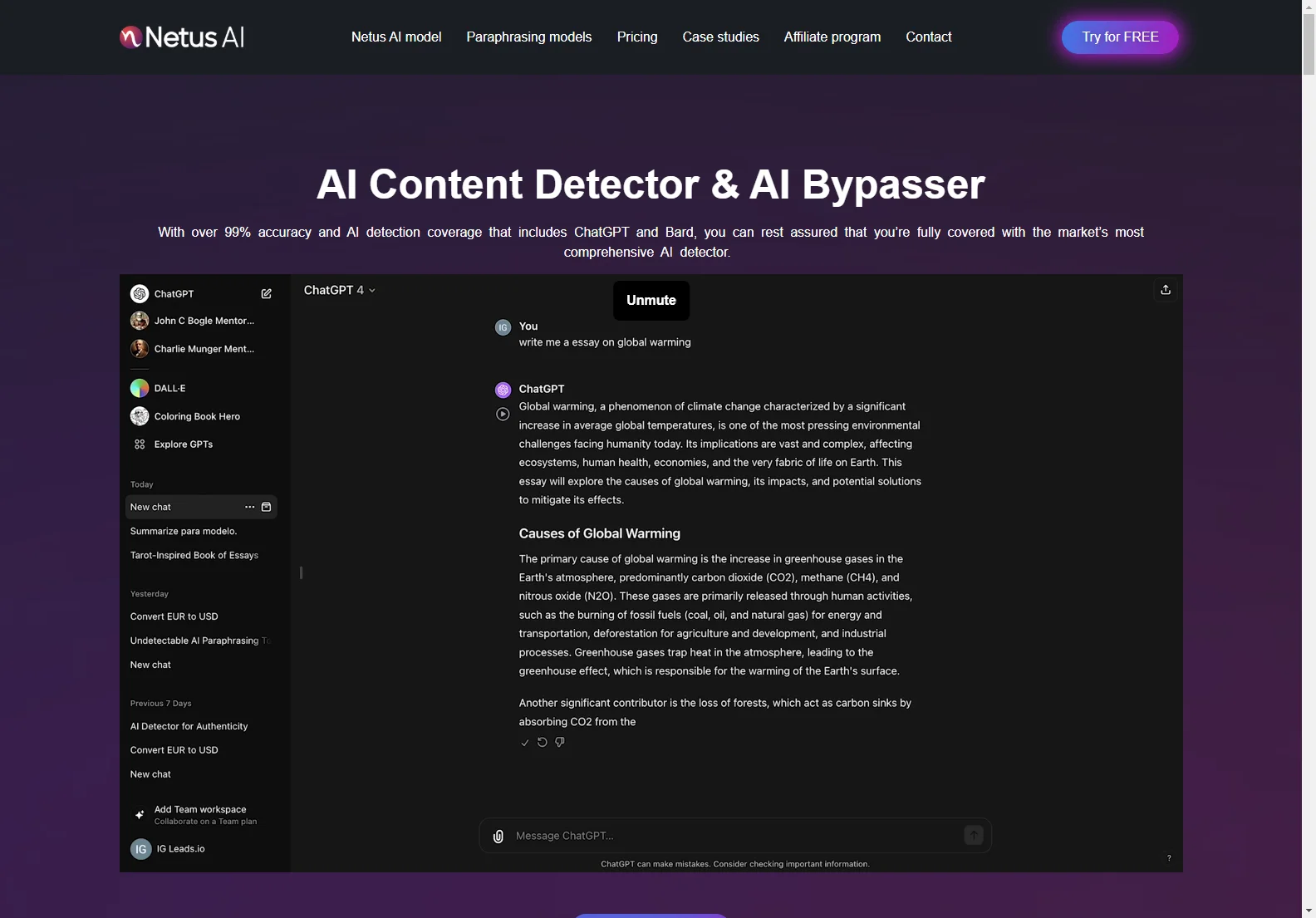The image size is (1316, 918).
Task: Open Paraphrasing models menu item
Action: point(529,37)
